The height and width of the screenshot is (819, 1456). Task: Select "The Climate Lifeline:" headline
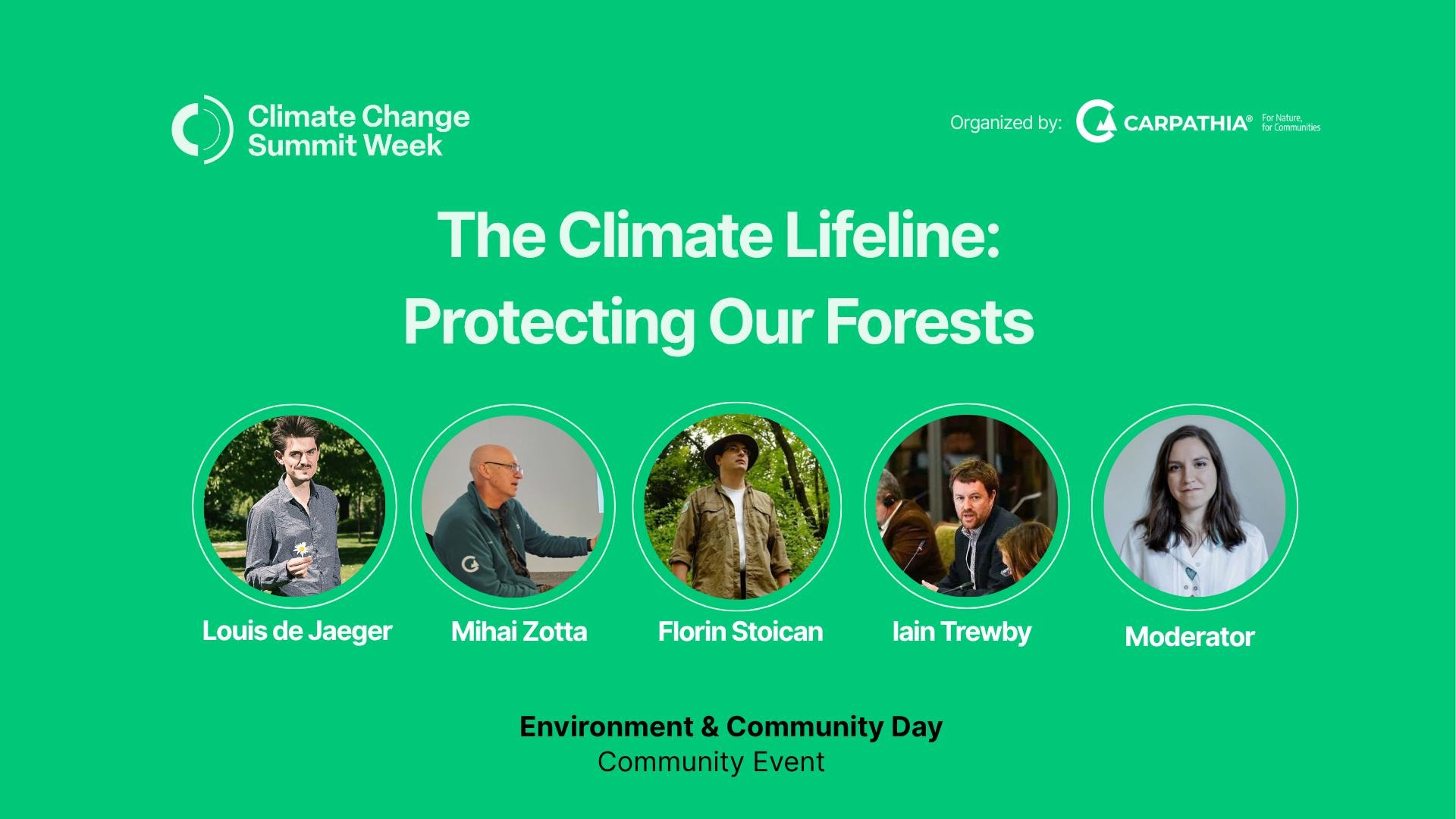(719, 235)
